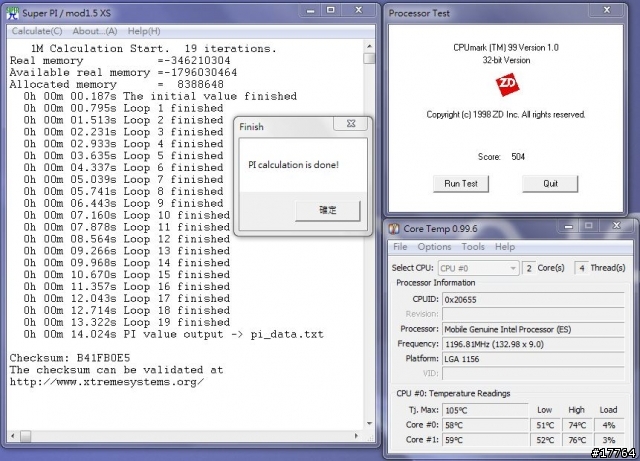Image resolution: width=640 pixels, height=461 pixels.
Task: Click the Super PI horizontal scrollbar left arrow
Action: [x=13, y=436]
